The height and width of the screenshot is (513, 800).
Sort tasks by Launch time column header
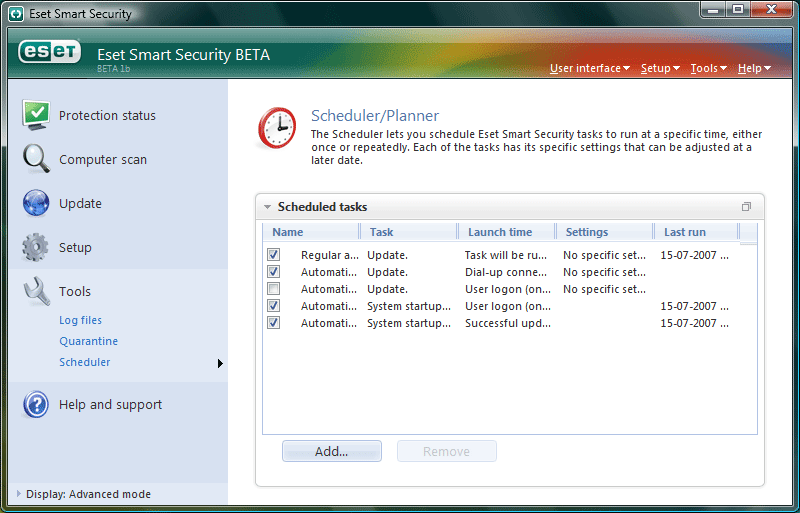[x=500, y=232]
